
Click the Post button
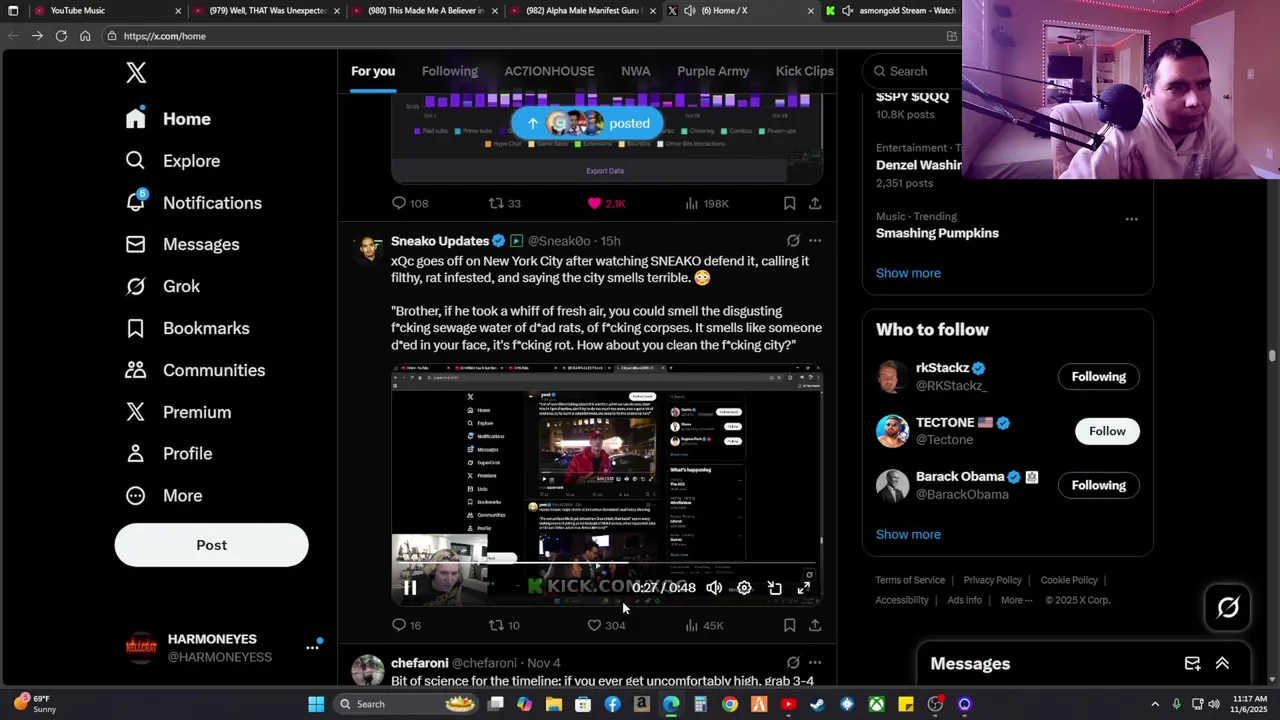coord(211,545)
